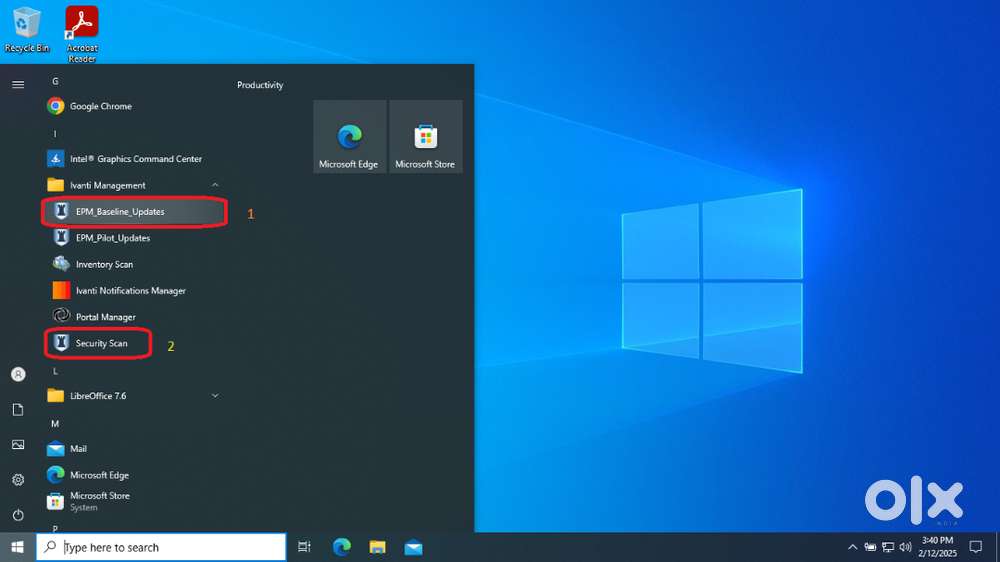Expand the Start menu hamburger button
1000x562 pixels.
click(x=18, y=84)
